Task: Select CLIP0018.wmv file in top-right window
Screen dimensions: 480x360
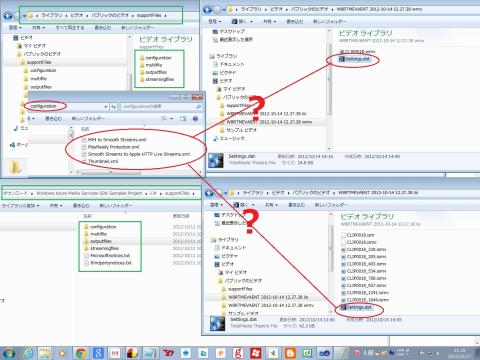Action: click(x=357, y=52)
